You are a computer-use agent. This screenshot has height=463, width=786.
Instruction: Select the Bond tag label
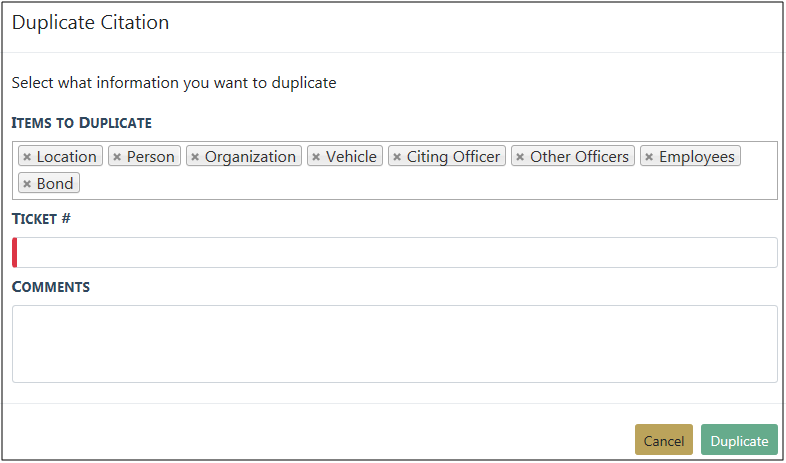pyautogui.click(x=55, y=184)
